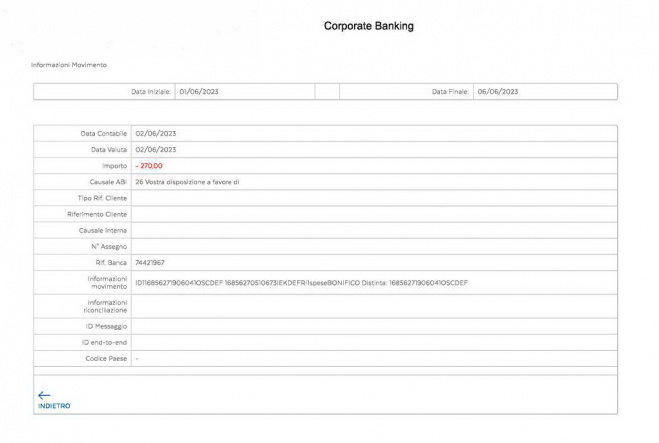
Task: Select the Data Valuta value 02/06/2023
Action: [x=155, y=149]
